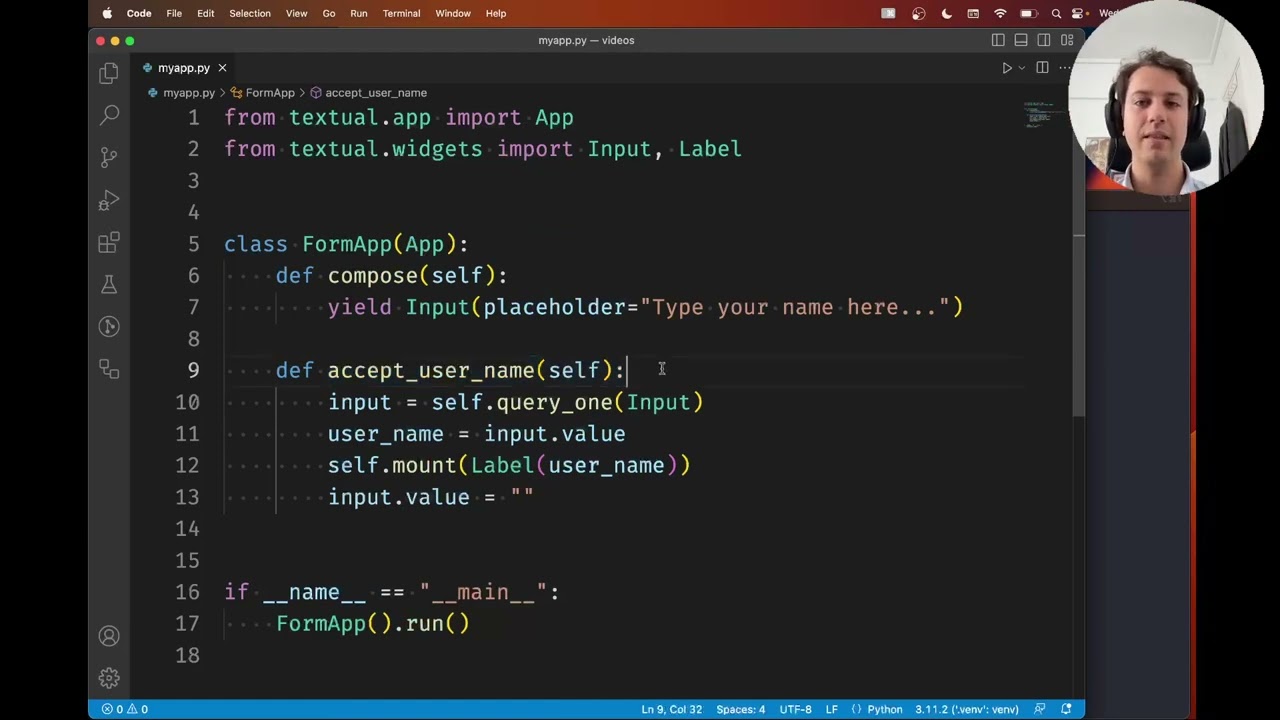Click 'query_one' on line 10
1280x720 pixels.
(554, 402)
